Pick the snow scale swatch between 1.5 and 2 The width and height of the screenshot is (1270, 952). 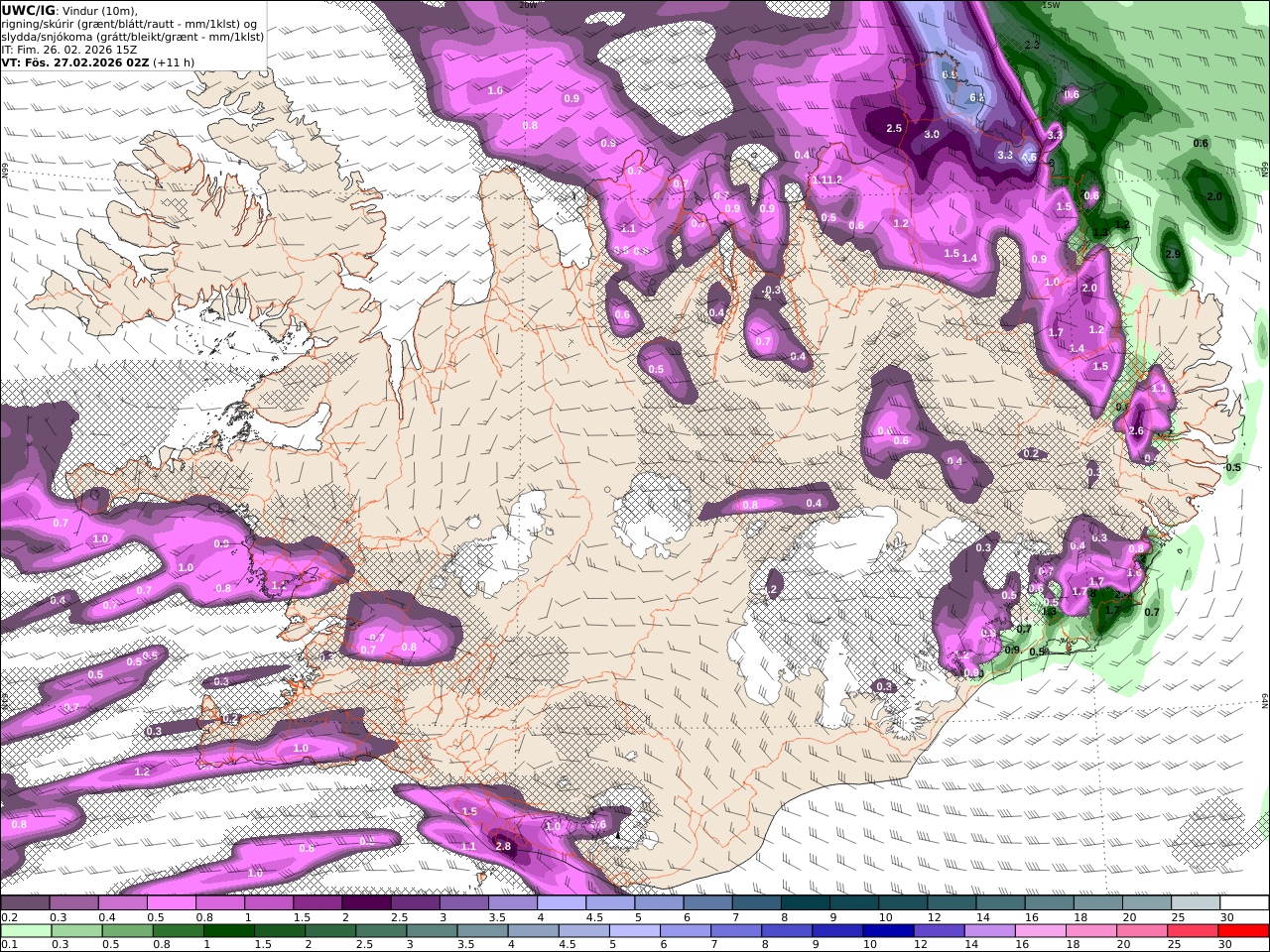pos(317,903)
